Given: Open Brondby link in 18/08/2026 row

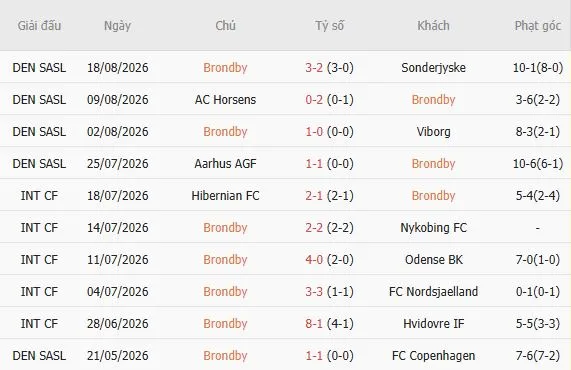Looking at the screenshot, I should [225, 67].
